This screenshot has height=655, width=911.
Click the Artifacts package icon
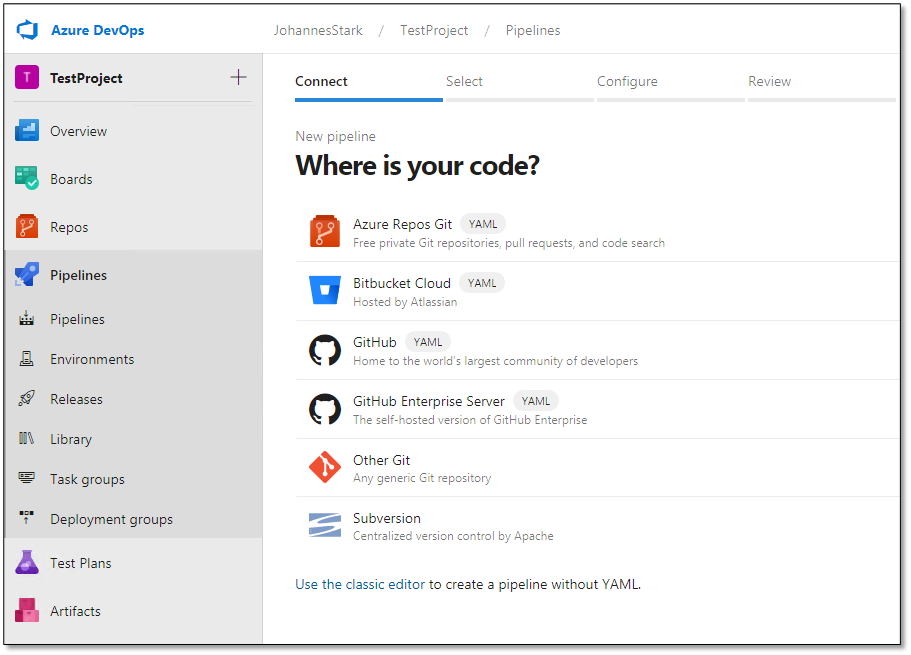pyautogui.click(x=27, y=610)
